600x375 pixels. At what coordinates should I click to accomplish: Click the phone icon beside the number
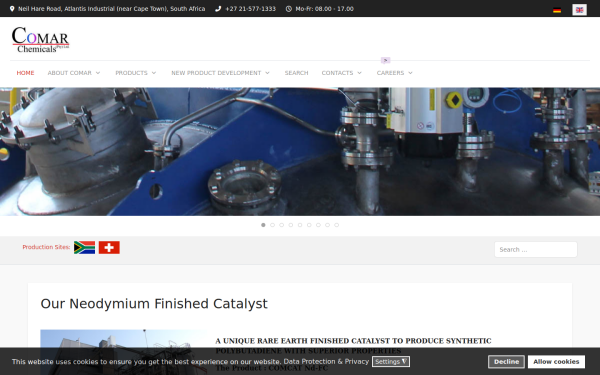tap(218, 9)
